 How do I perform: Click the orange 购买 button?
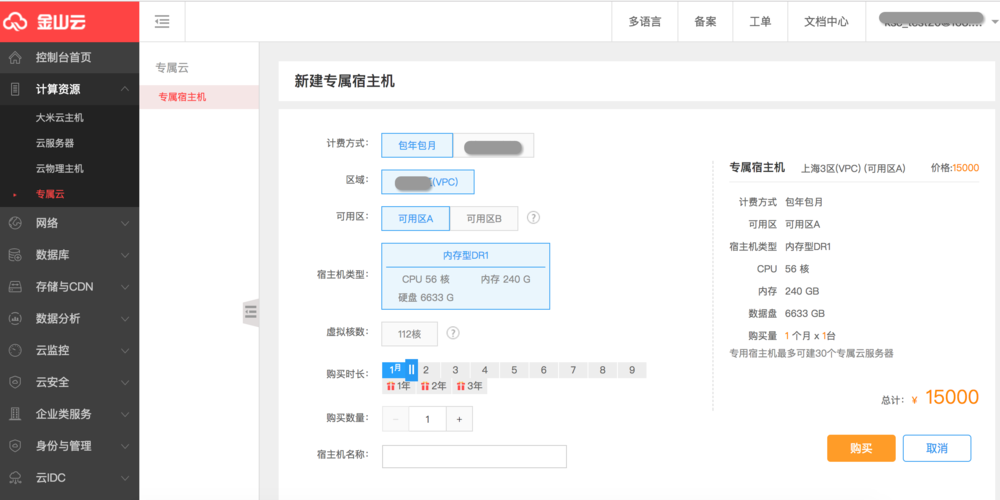pos(861,448)
